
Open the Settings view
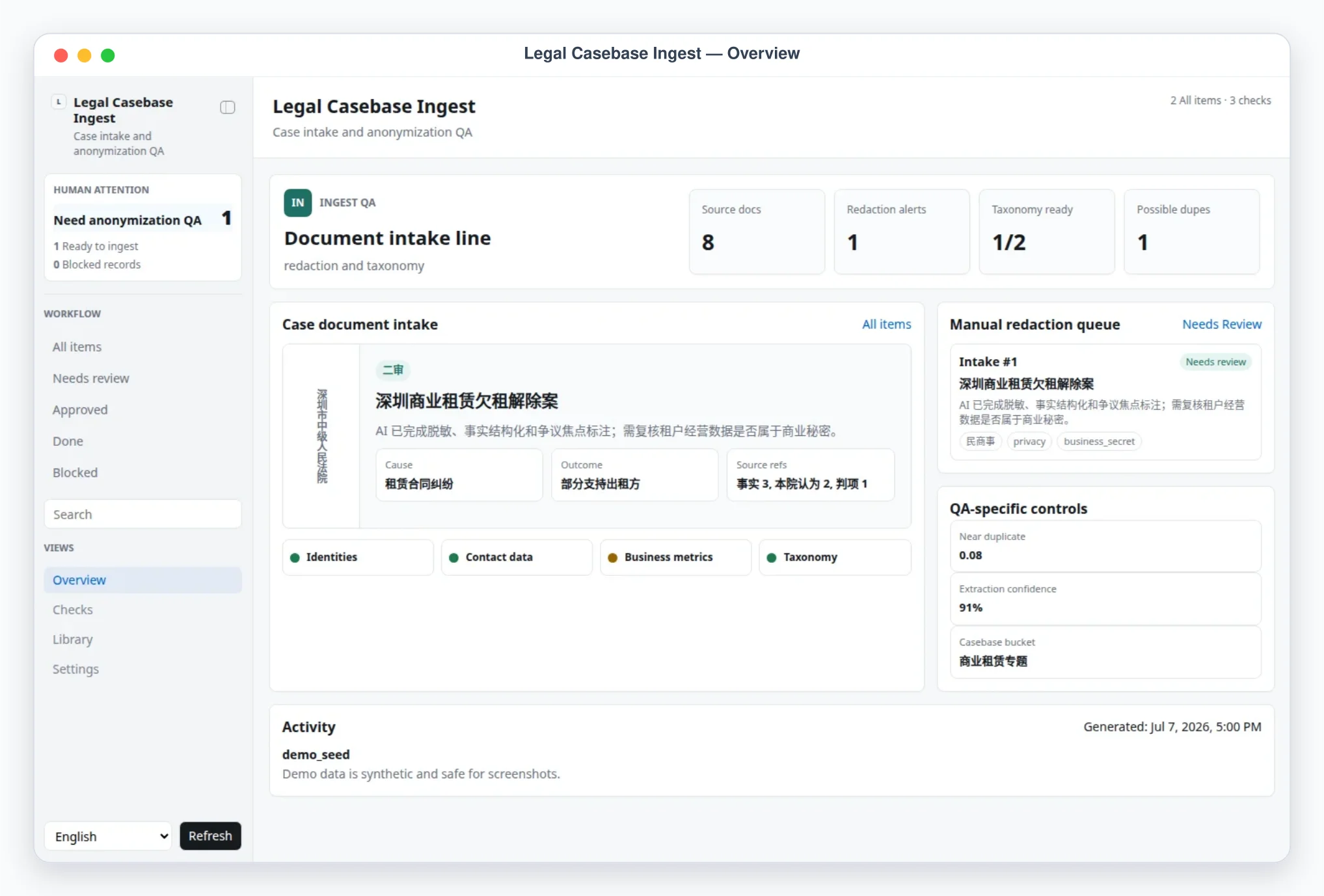point(142,670)
